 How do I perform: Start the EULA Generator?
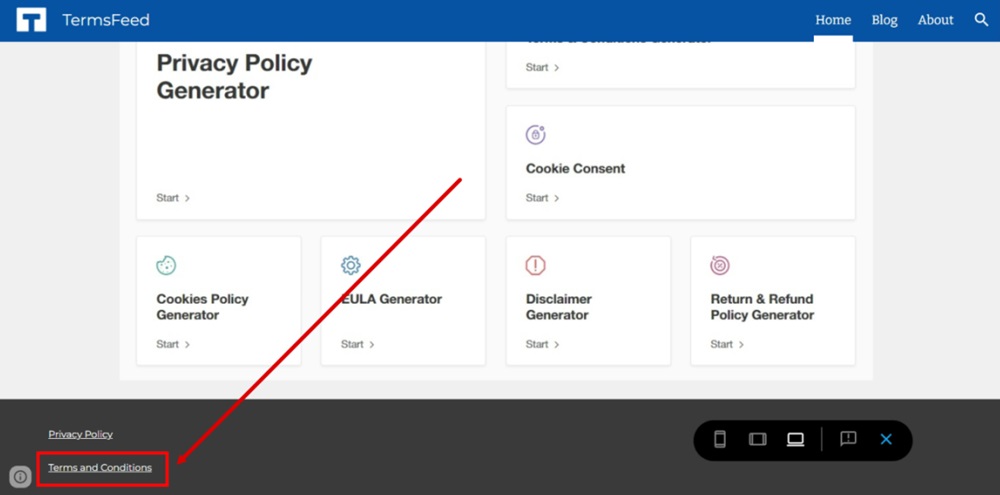(358, 344)
